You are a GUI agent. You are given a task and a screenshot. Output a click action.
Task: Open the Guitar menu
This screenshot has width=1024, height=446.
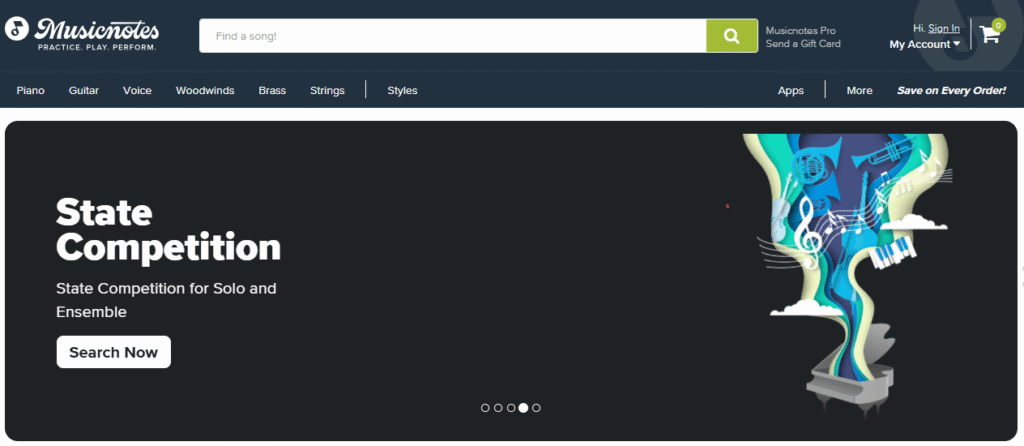tap(84, 90)
